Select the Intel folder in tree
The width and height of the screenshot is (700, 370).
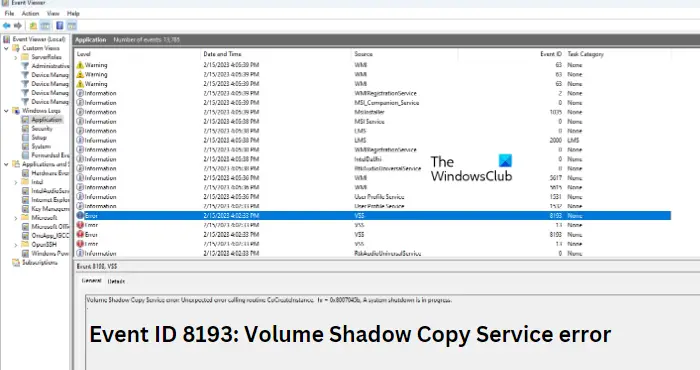pyautogui.click(x=37, y=182)
